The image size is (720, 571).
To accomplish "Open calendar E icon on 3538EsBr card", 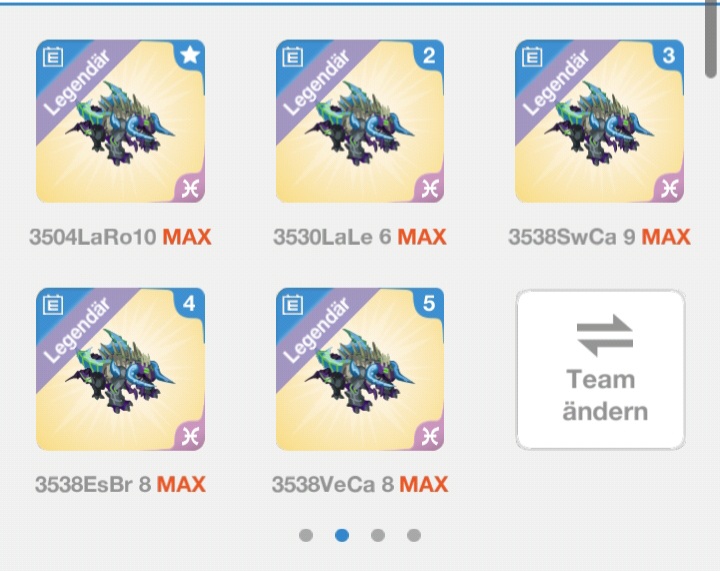I will [53, 305].
